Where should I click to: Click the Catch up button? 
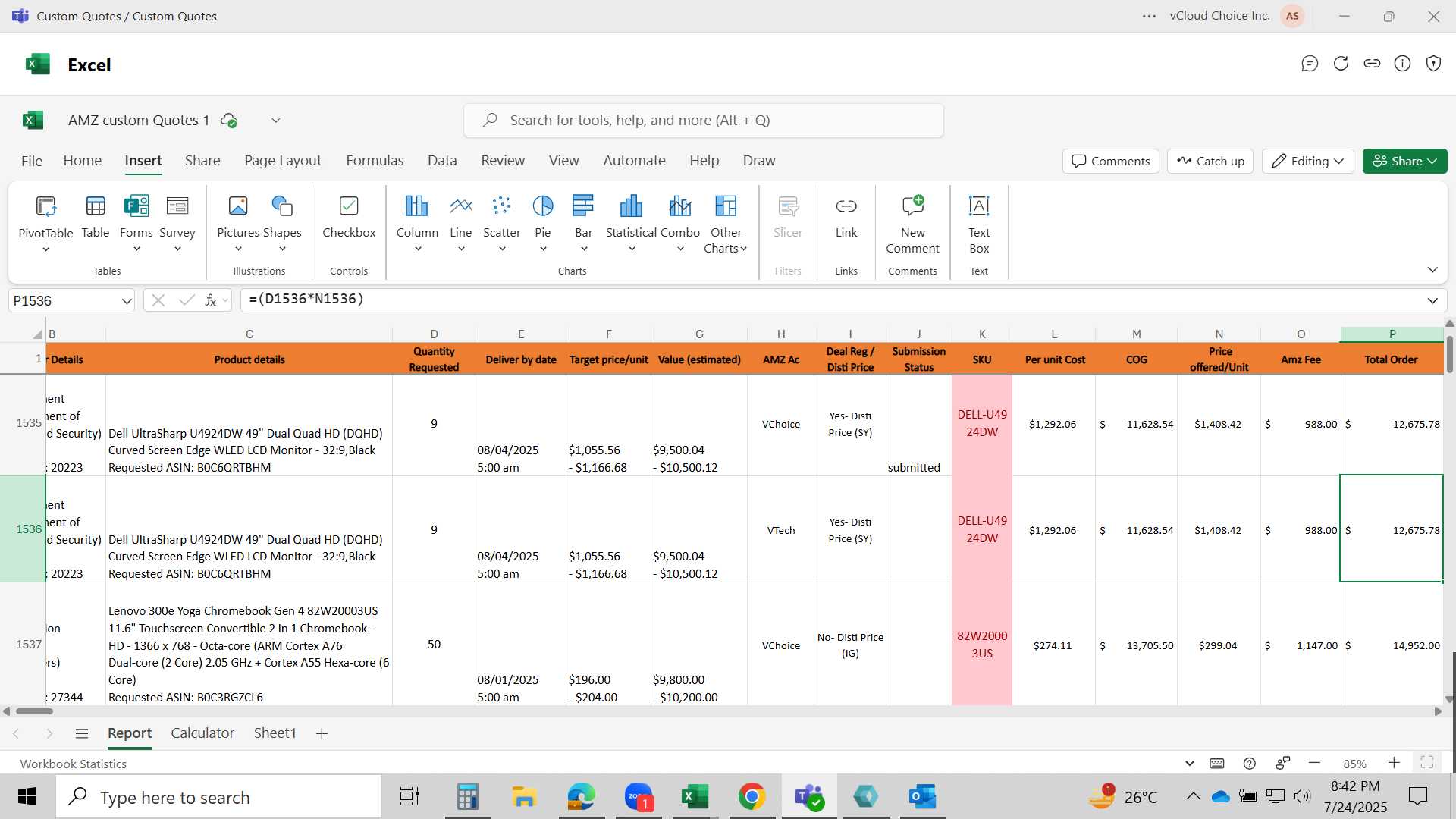pyautogui.click(x=1211, y=161)
